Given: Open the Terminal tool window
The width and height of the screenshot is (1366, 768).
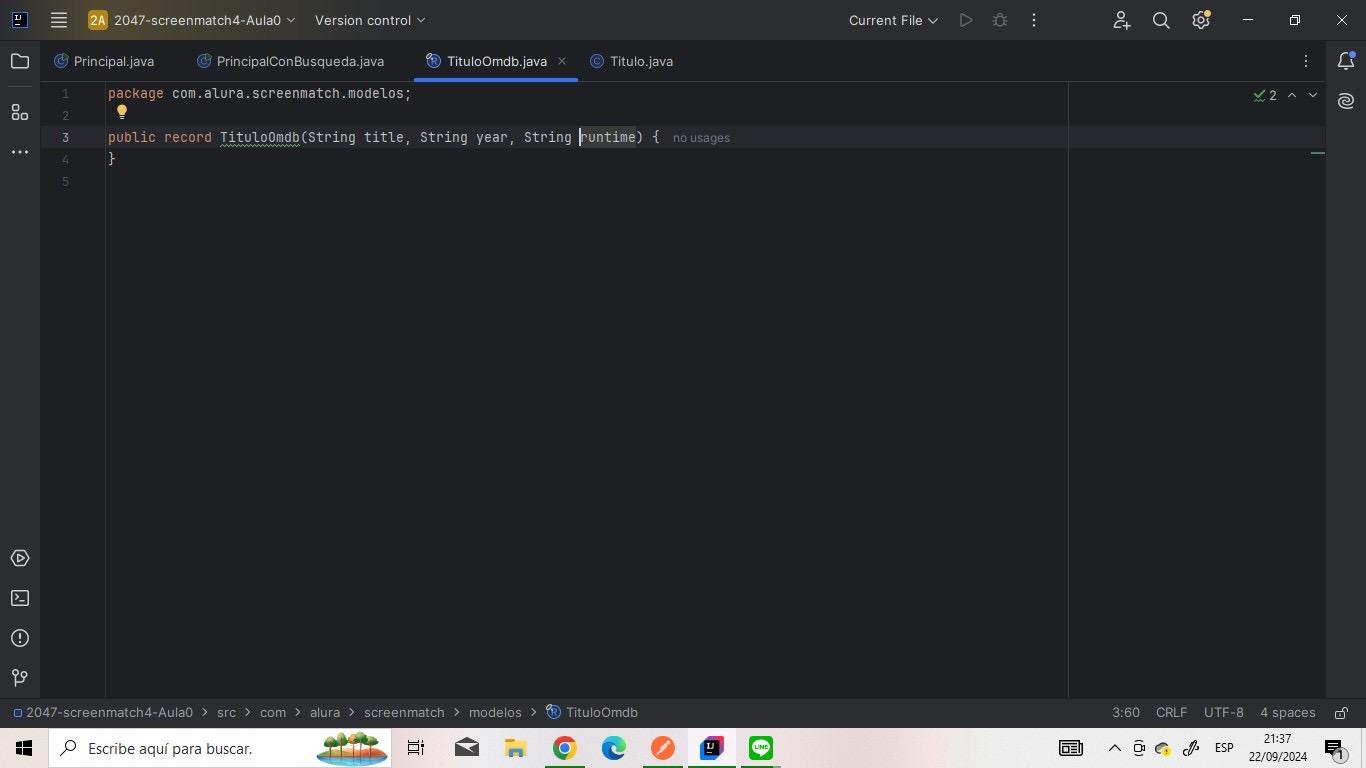Looking at the screenshot, I should point(20,598).
